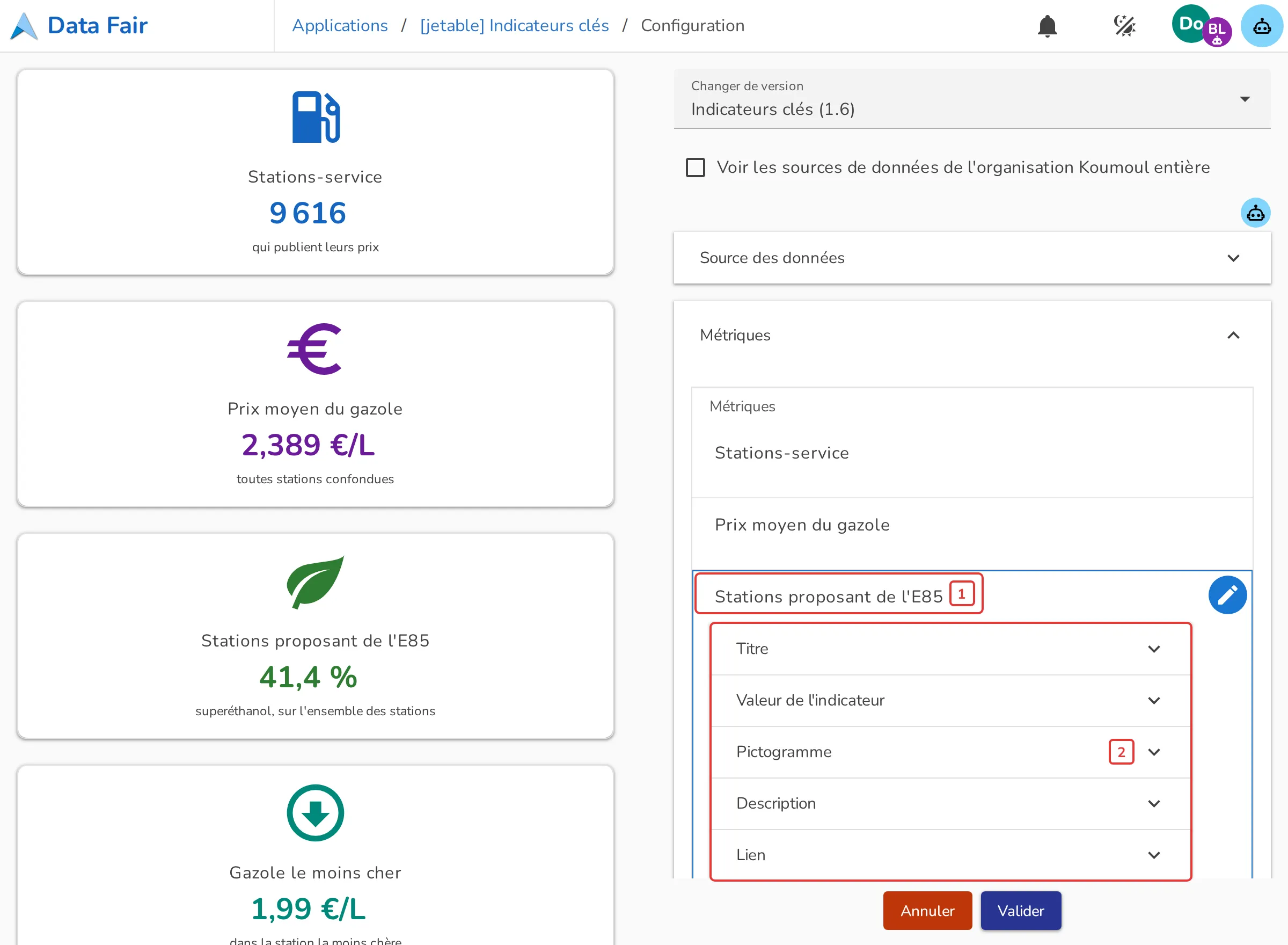Click the green leaf icon
Screen dimensions: 1288x945
[315, 581]
